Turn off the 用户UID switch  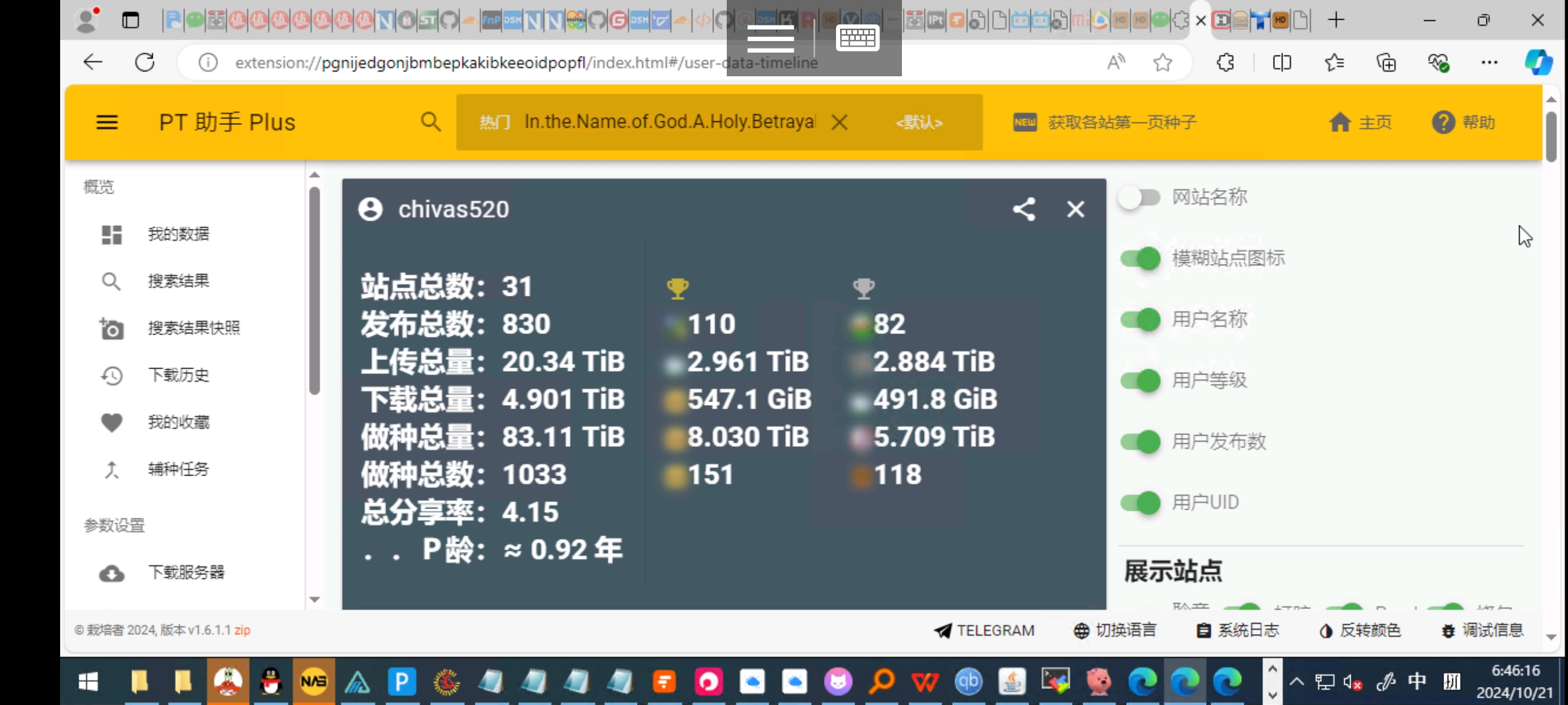(1140, 502)
